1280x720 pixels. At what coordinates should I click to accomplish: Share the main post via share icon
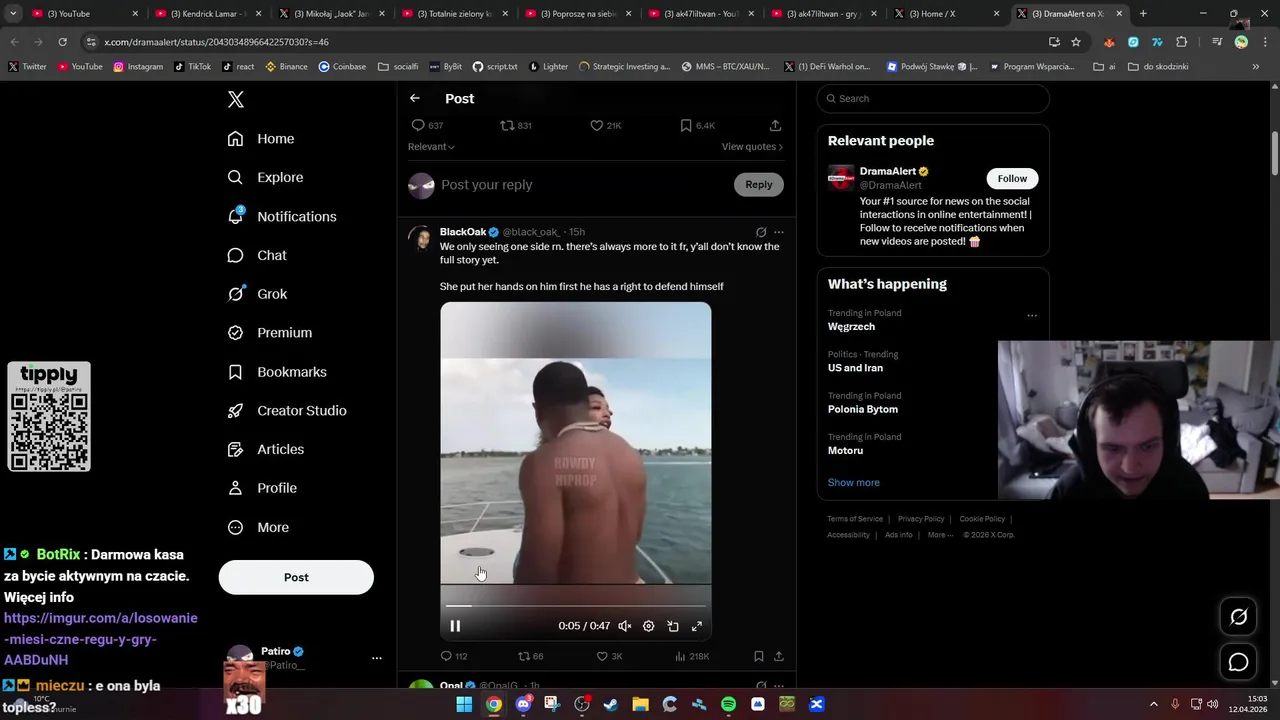(775, 125)
